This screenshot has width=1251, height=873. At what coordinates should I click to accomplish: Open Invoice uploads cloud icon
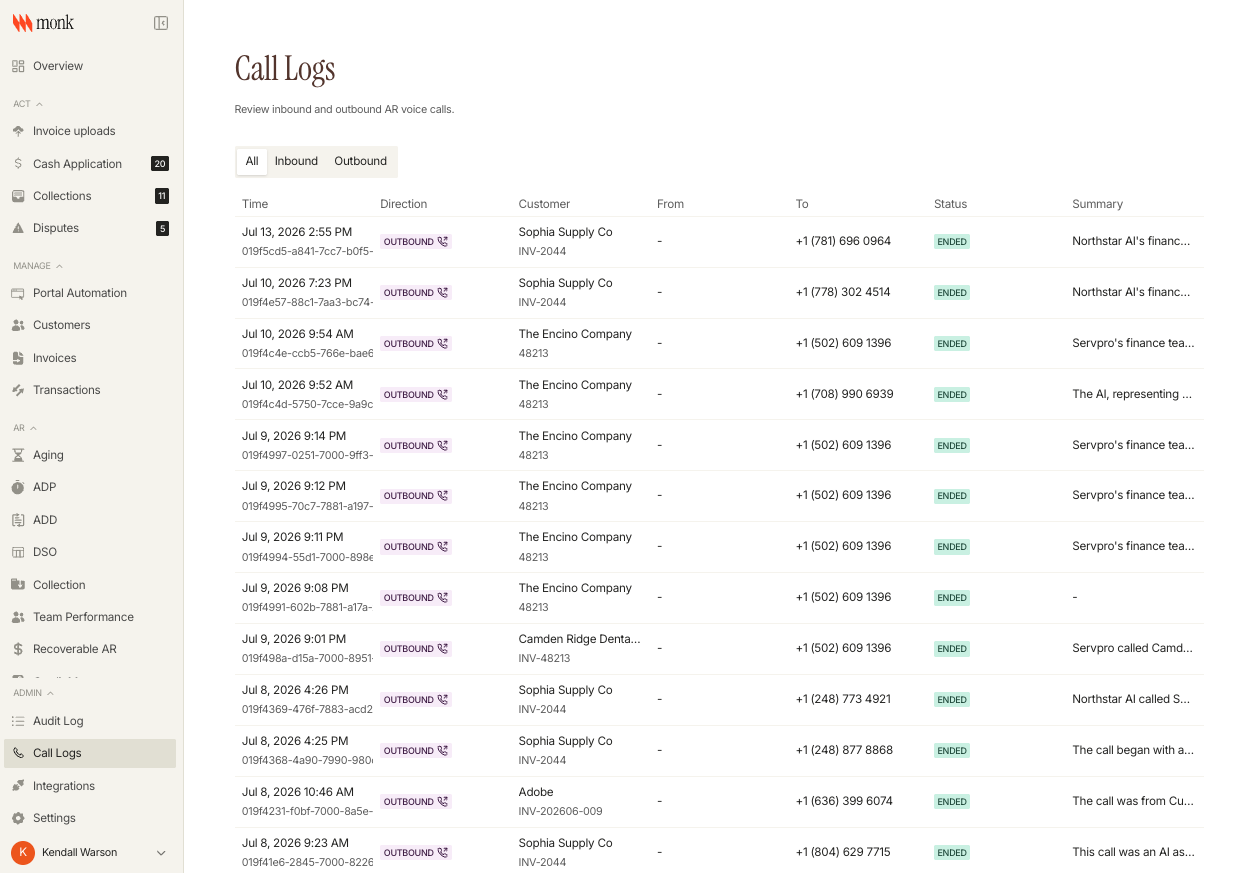pos(18,131)
